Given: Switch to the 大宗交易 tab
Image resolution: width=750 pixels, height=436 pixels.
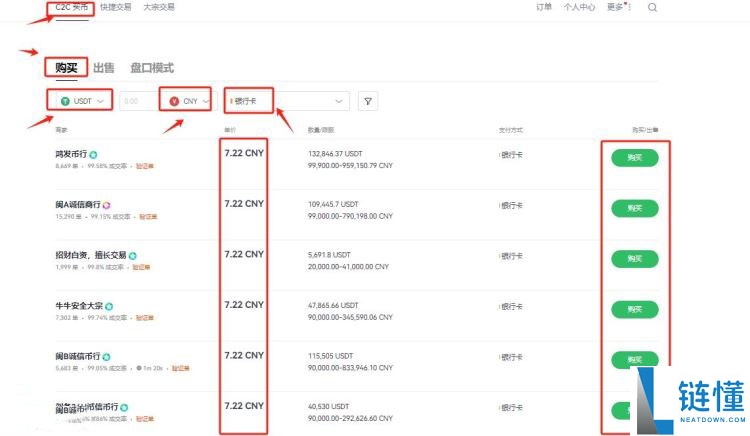Looking at the screenshot, I should coord(159,7).
